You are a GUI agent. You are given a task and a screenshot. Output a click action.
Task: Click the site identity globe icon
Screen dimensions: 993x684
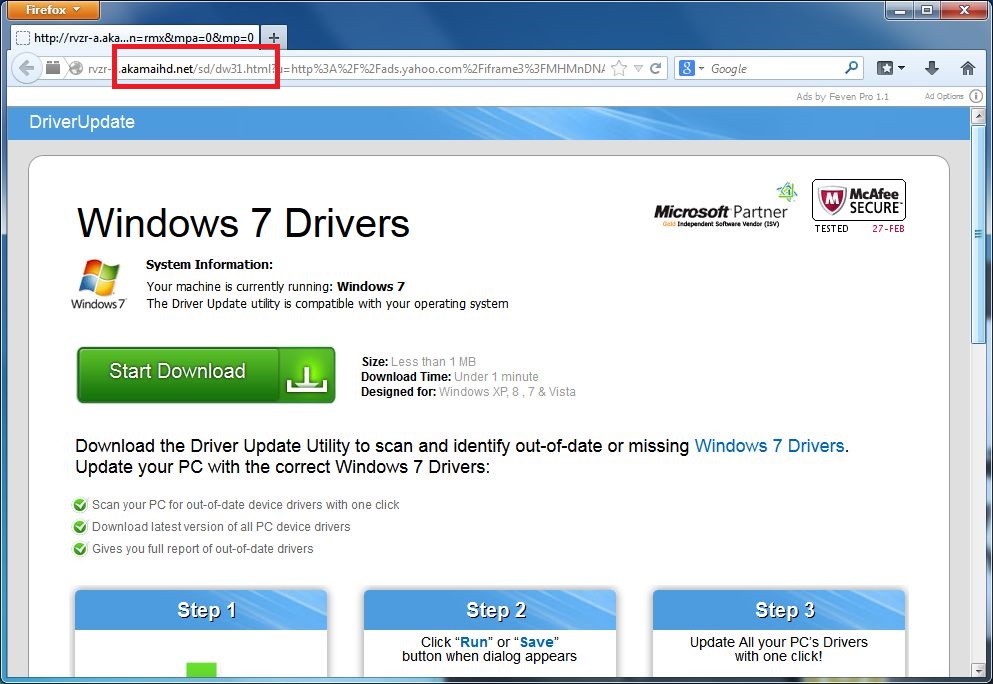click(76, 68)
